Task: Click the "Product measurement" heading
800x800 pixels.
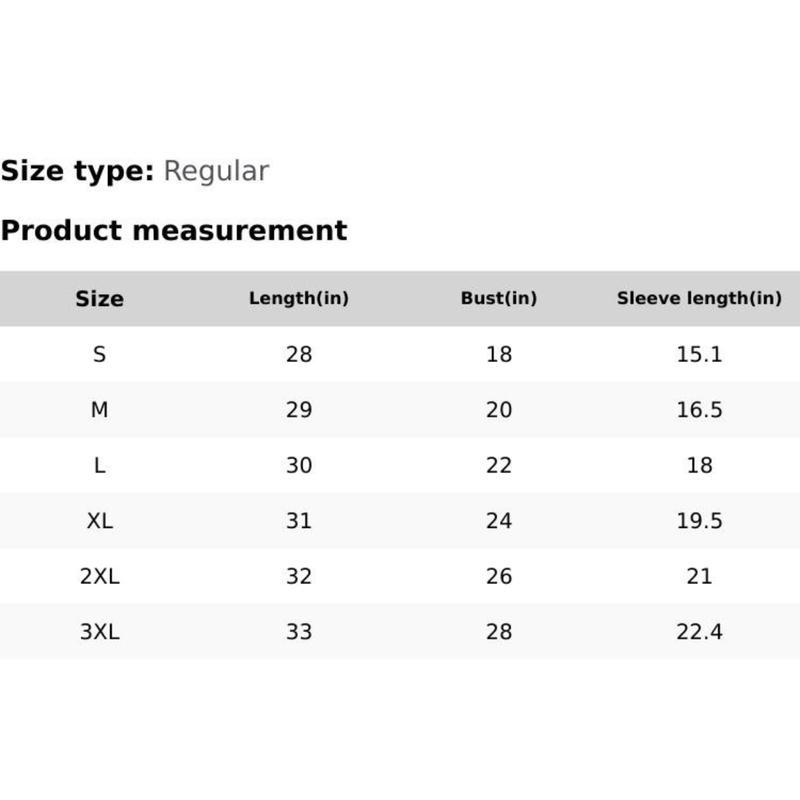Action: tap(174, 230)
